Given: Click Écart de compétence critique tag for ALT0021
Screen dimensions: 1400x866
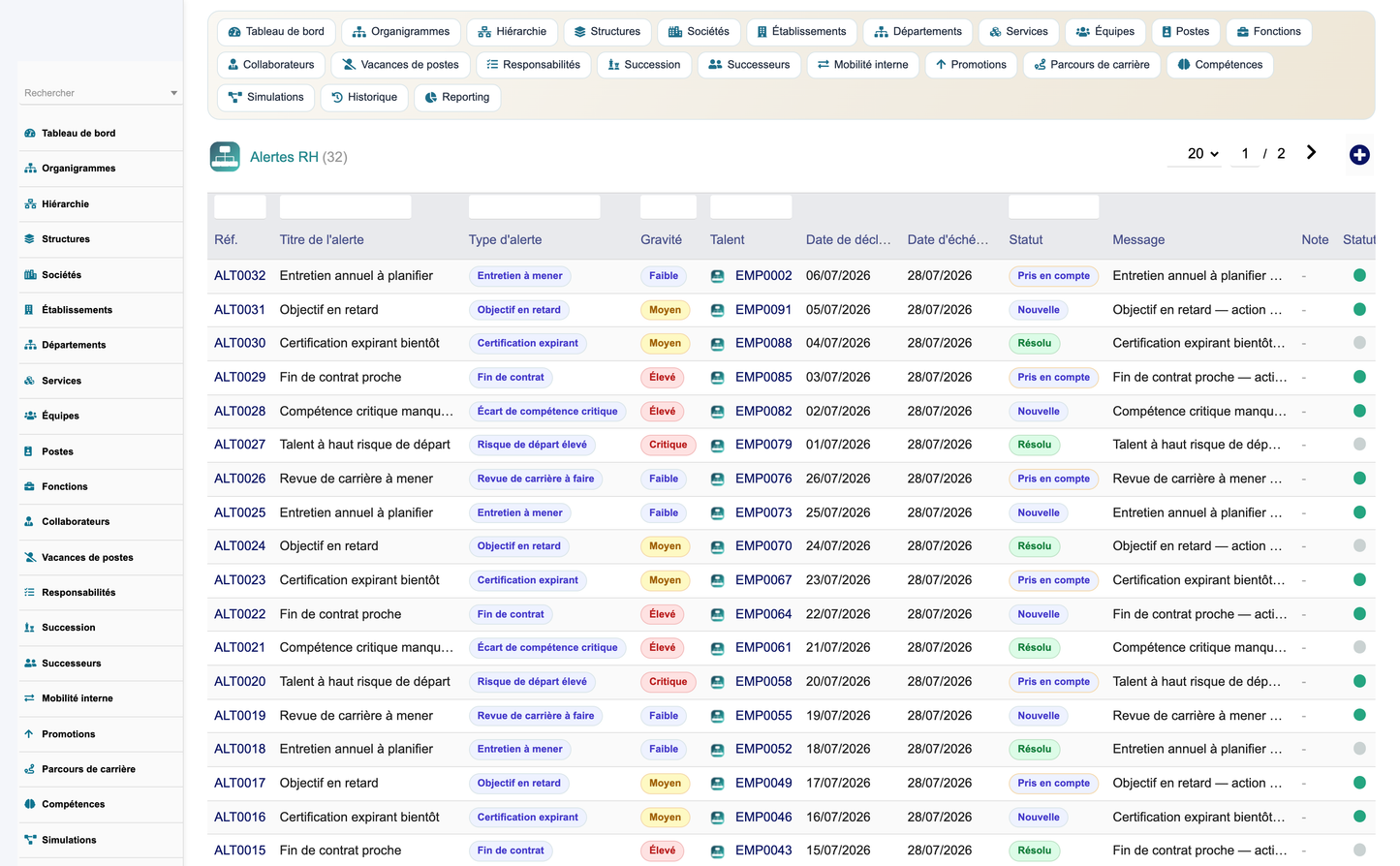Looking at the screenshot, I should click(x=547, y=647).
